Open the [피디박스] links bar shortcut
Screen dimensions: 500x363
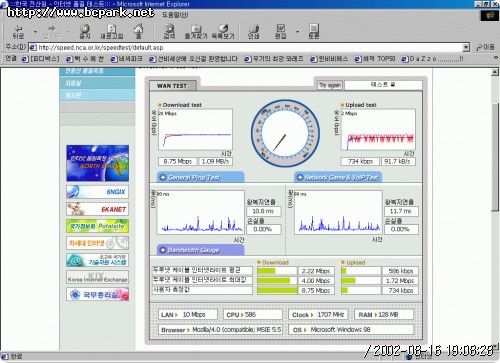(41, 59)
